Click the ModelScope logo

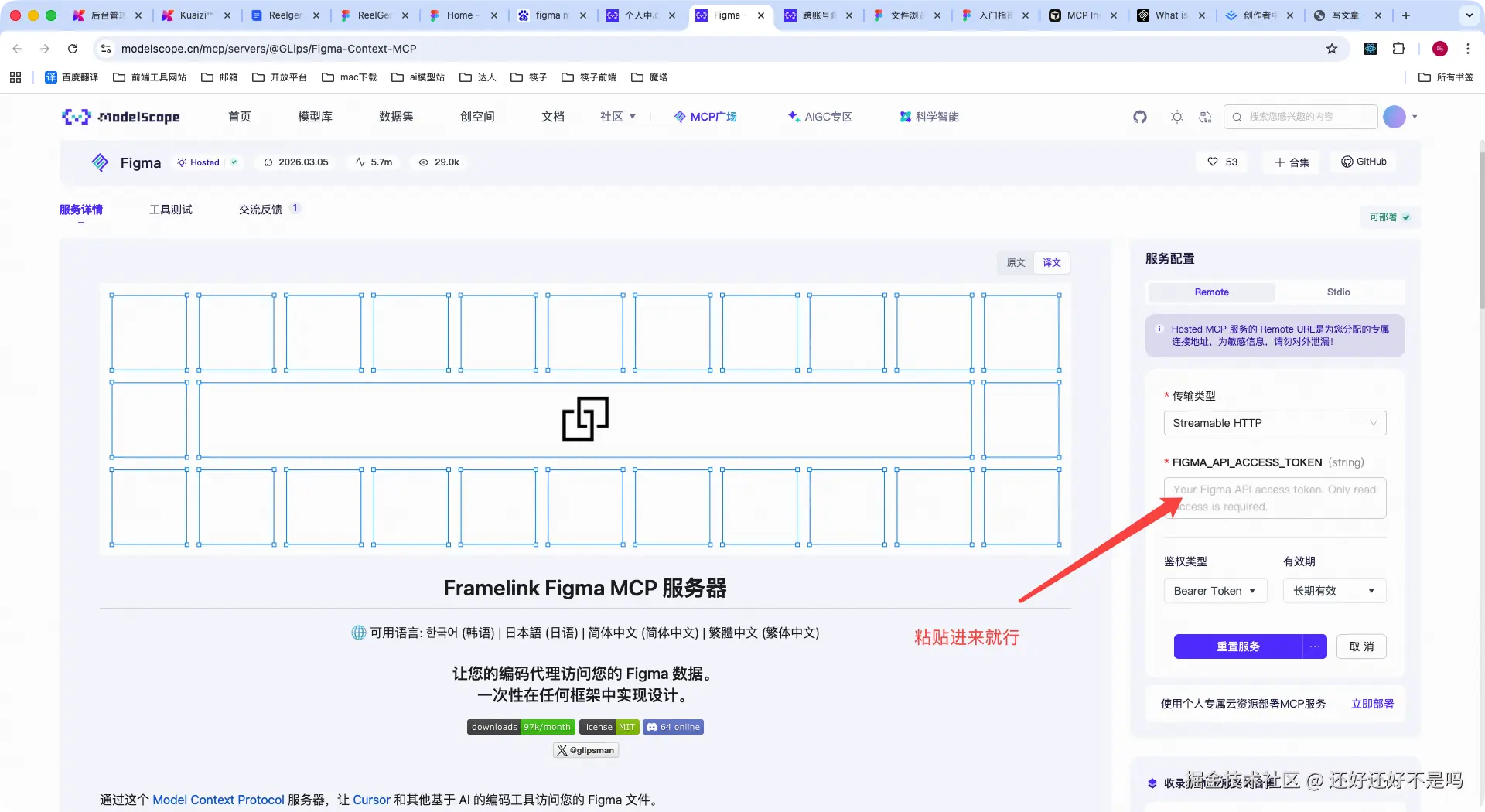click(x=121, y=117)
